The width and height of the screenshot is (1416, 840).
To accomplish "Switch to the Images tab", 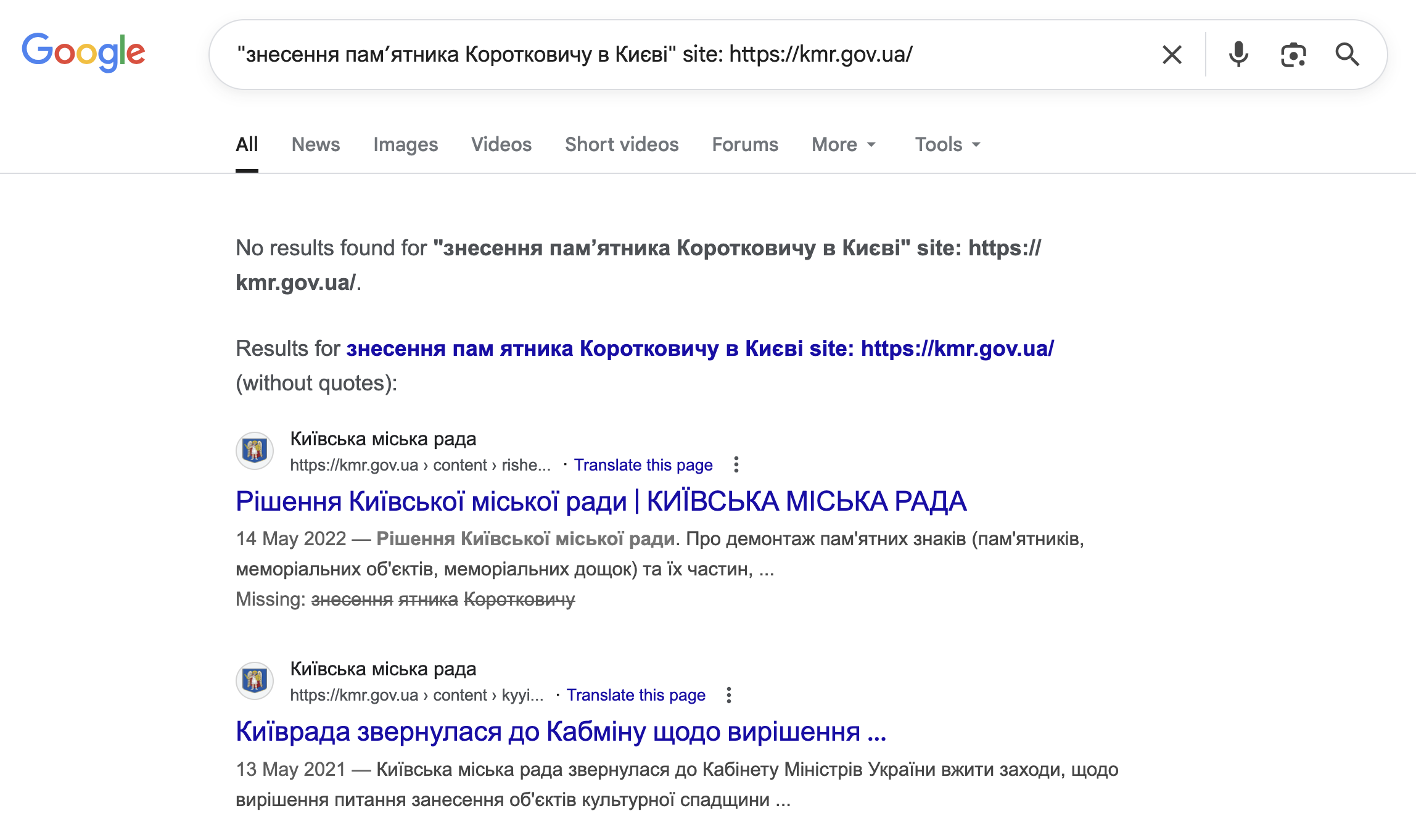I will pos(405,144).
